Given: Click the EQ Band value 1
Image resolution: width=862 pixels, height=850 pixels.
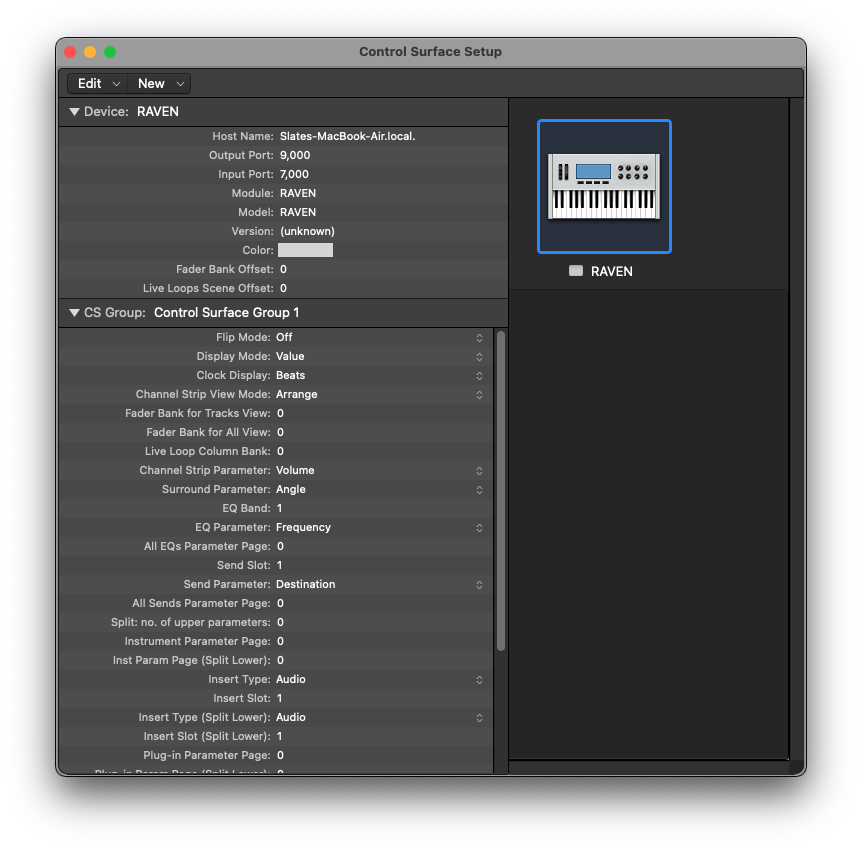Looking at the screenshot, I should point(279,509).
